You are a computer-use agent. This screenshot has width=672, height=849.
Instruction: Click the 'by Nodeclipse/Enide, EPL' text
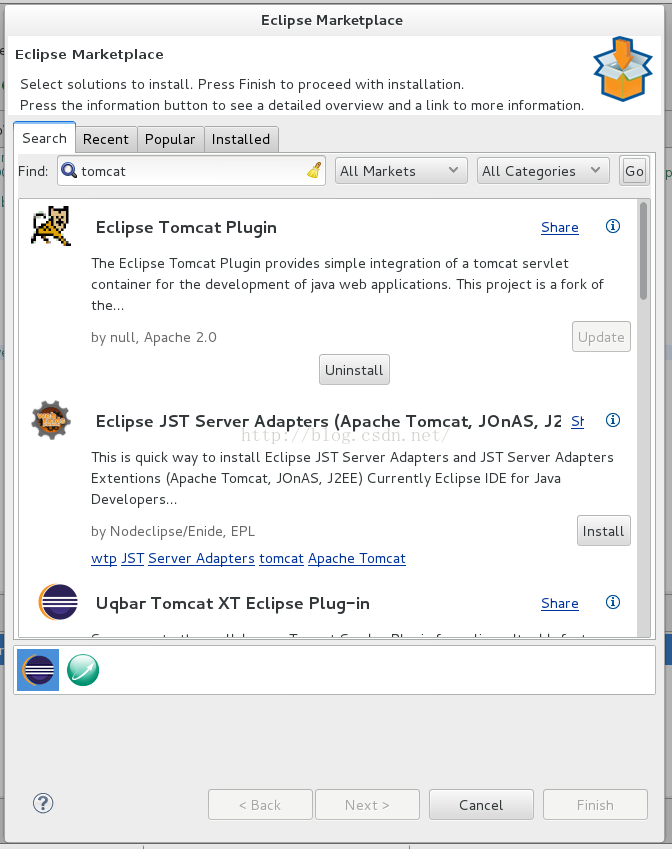(x=173, y=531)
